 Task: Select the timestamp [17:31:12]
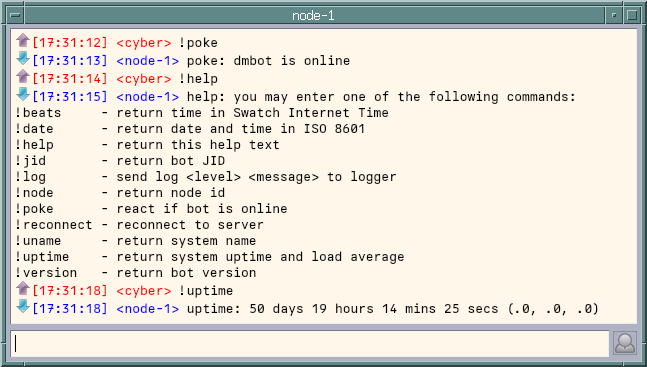(x=70, y=43)
